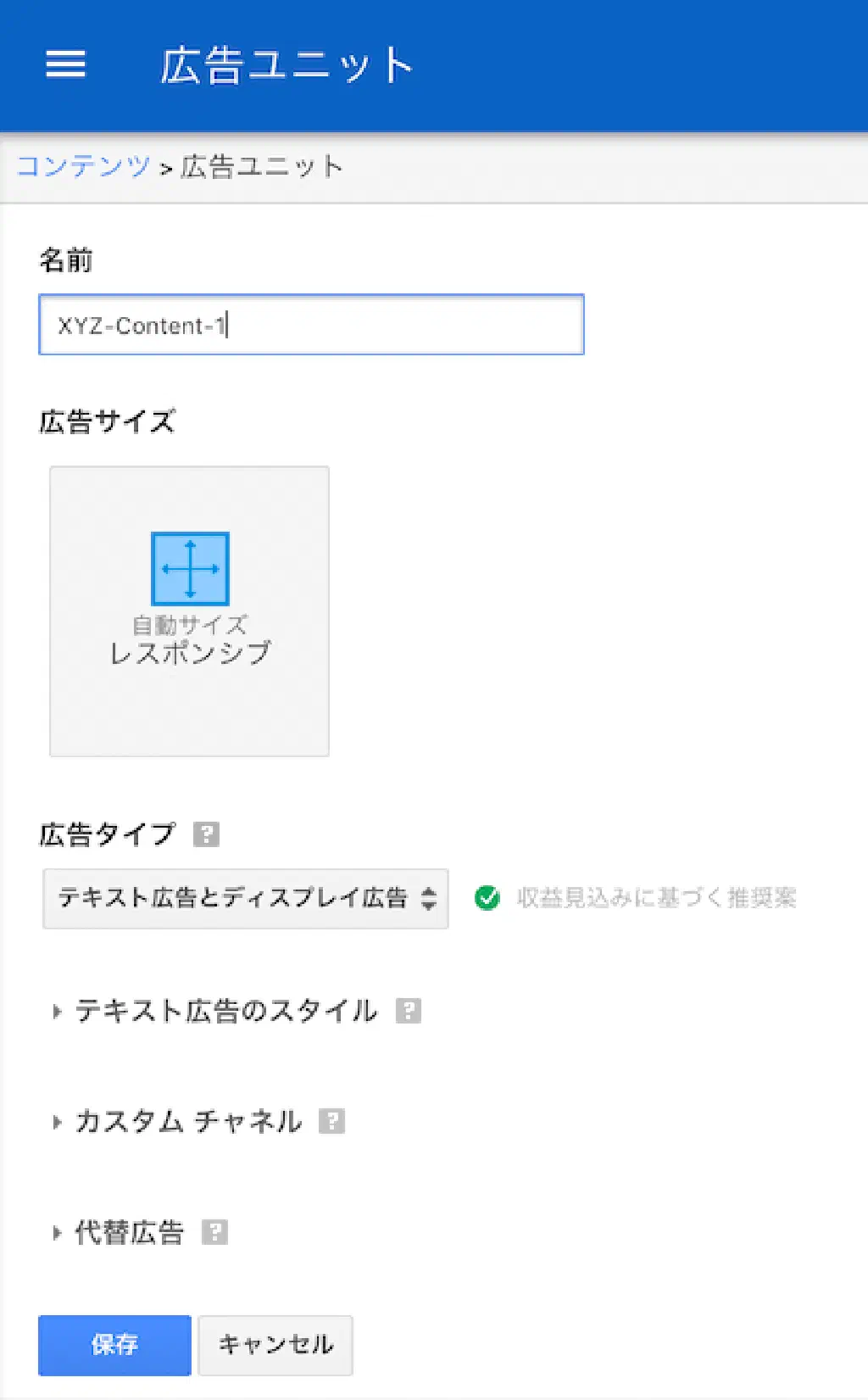Click the キャンセル cancel button
This screenshot has height=1400, width=868.
click(275, 1345)
